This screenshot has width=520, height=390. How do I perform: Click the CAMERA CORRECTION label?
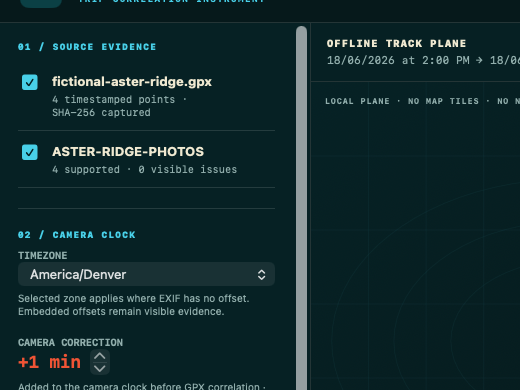70,343
